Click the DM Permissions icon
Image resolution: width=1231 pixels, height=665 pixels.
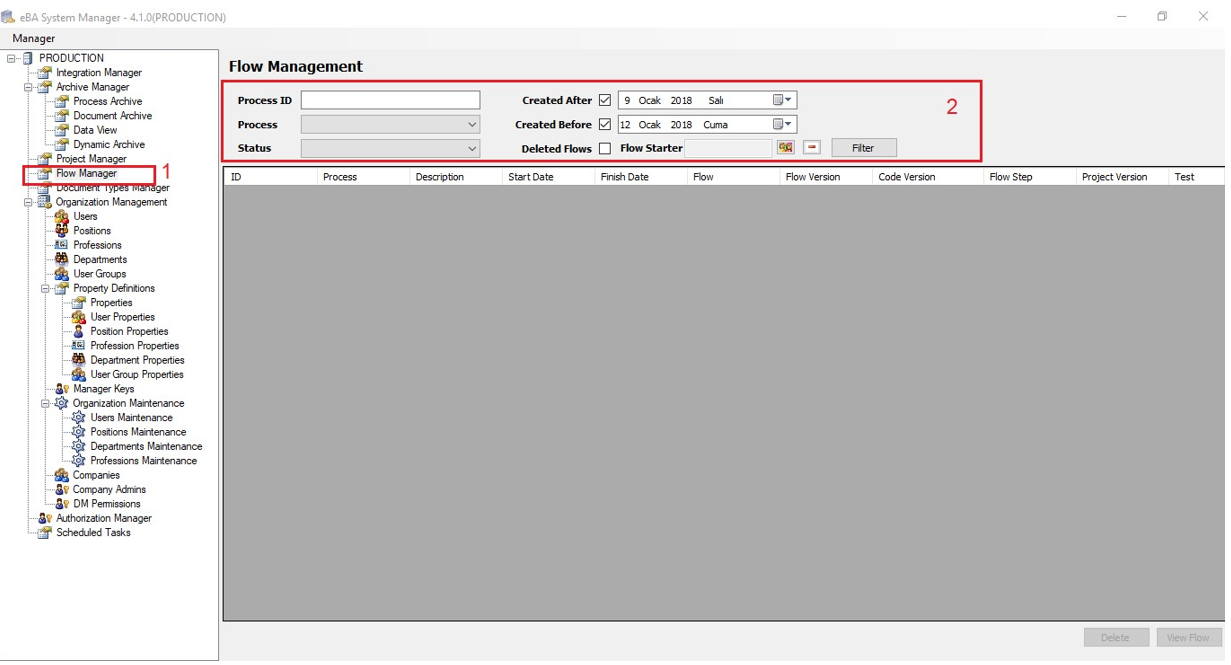(x=62, y=504)
